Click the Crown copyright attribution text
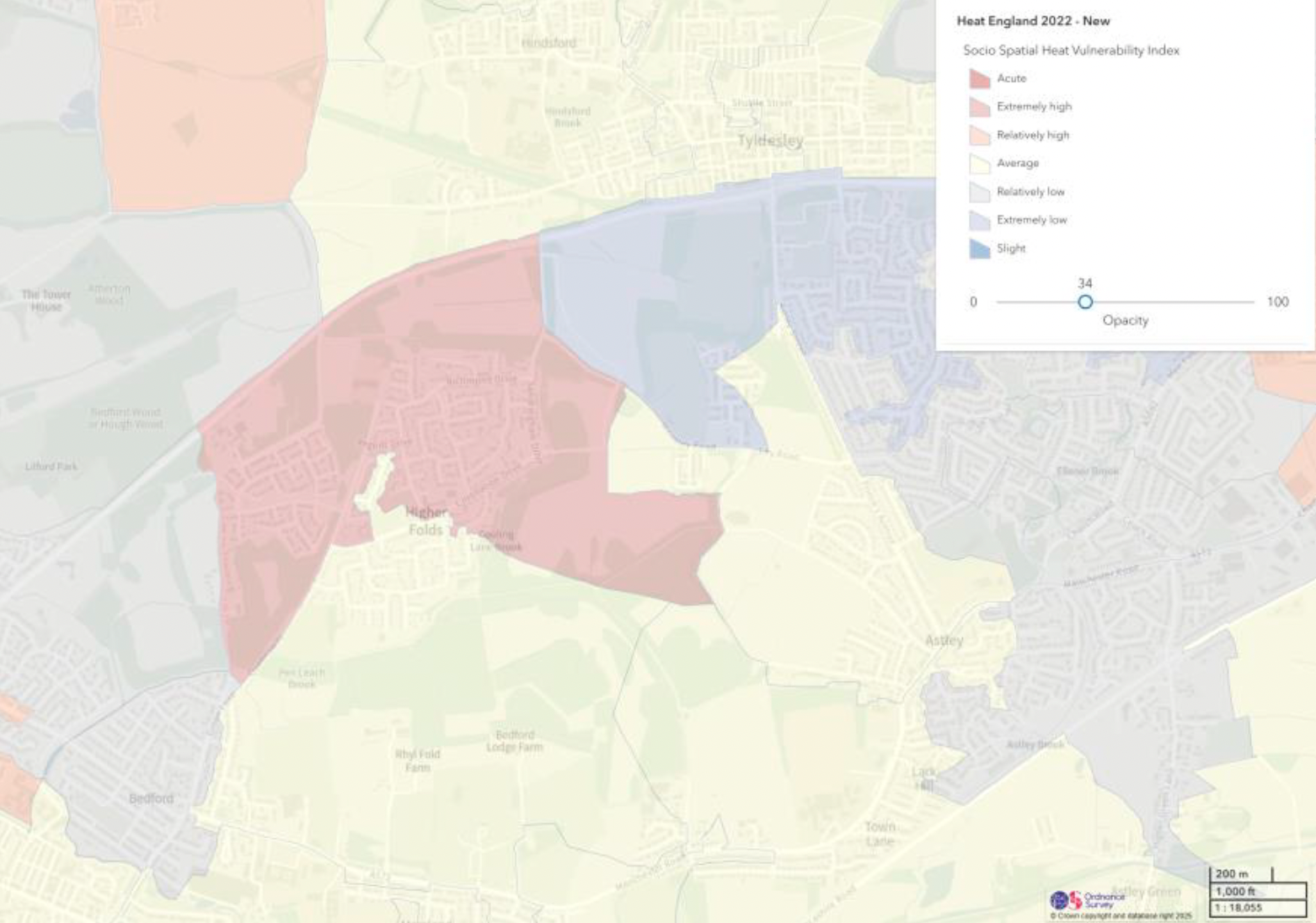The height and width of the screenshot is (923, 1316). tap(1121, 915)
